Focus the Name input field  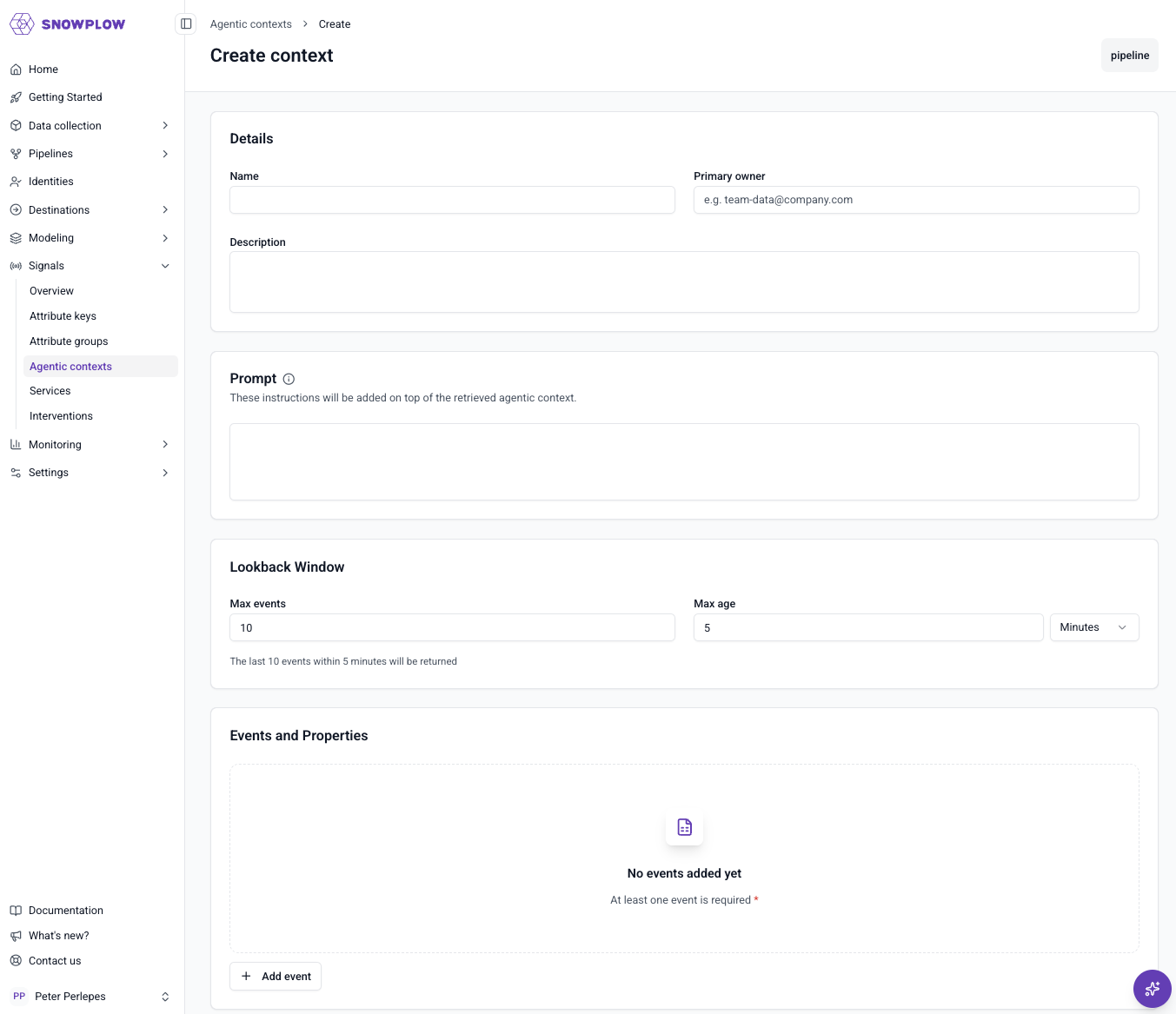(452, 200)
